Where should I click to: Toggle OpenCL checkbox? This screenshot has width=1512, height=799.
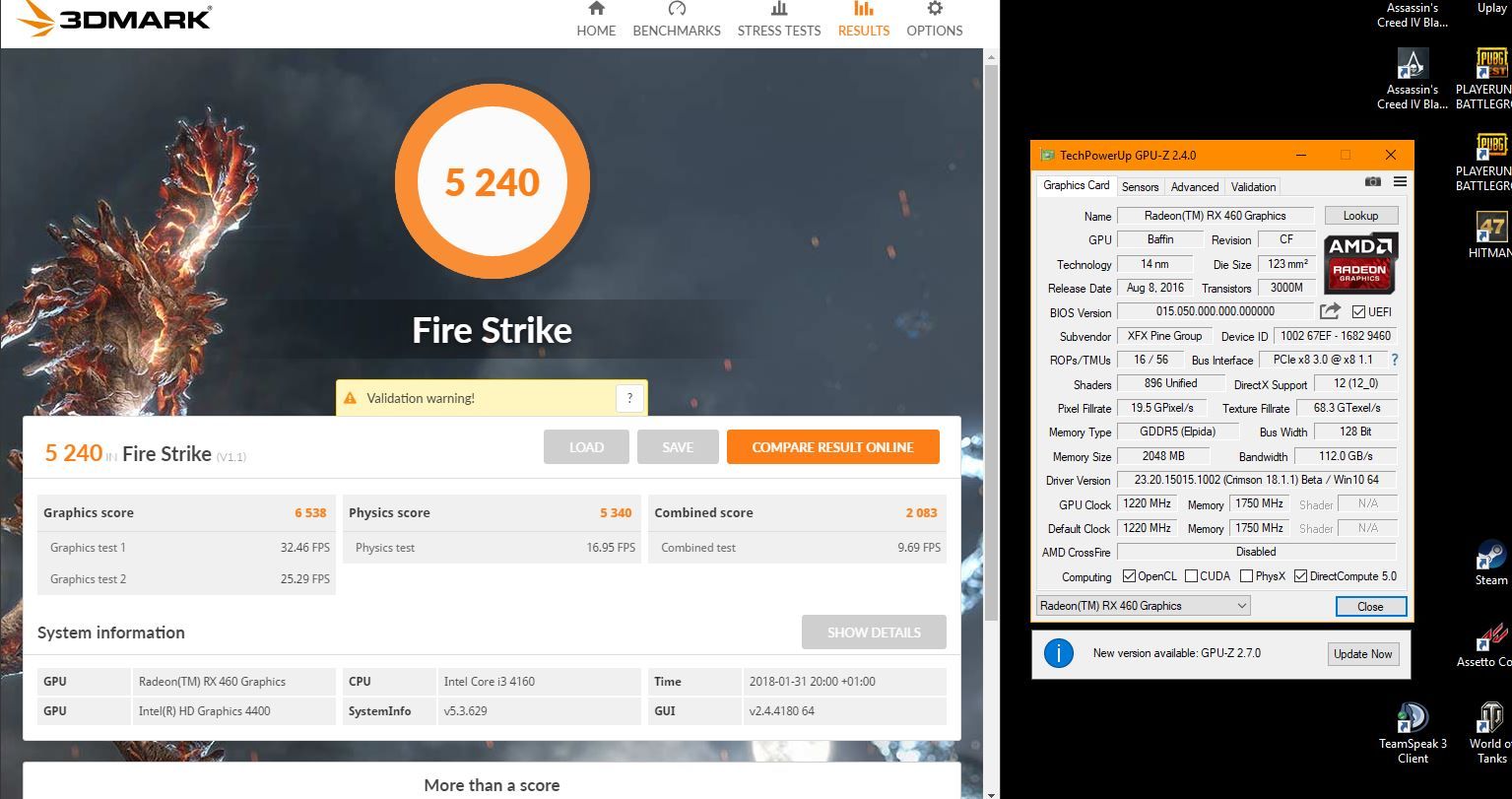pyautogui.click(x=1129, y=576)
